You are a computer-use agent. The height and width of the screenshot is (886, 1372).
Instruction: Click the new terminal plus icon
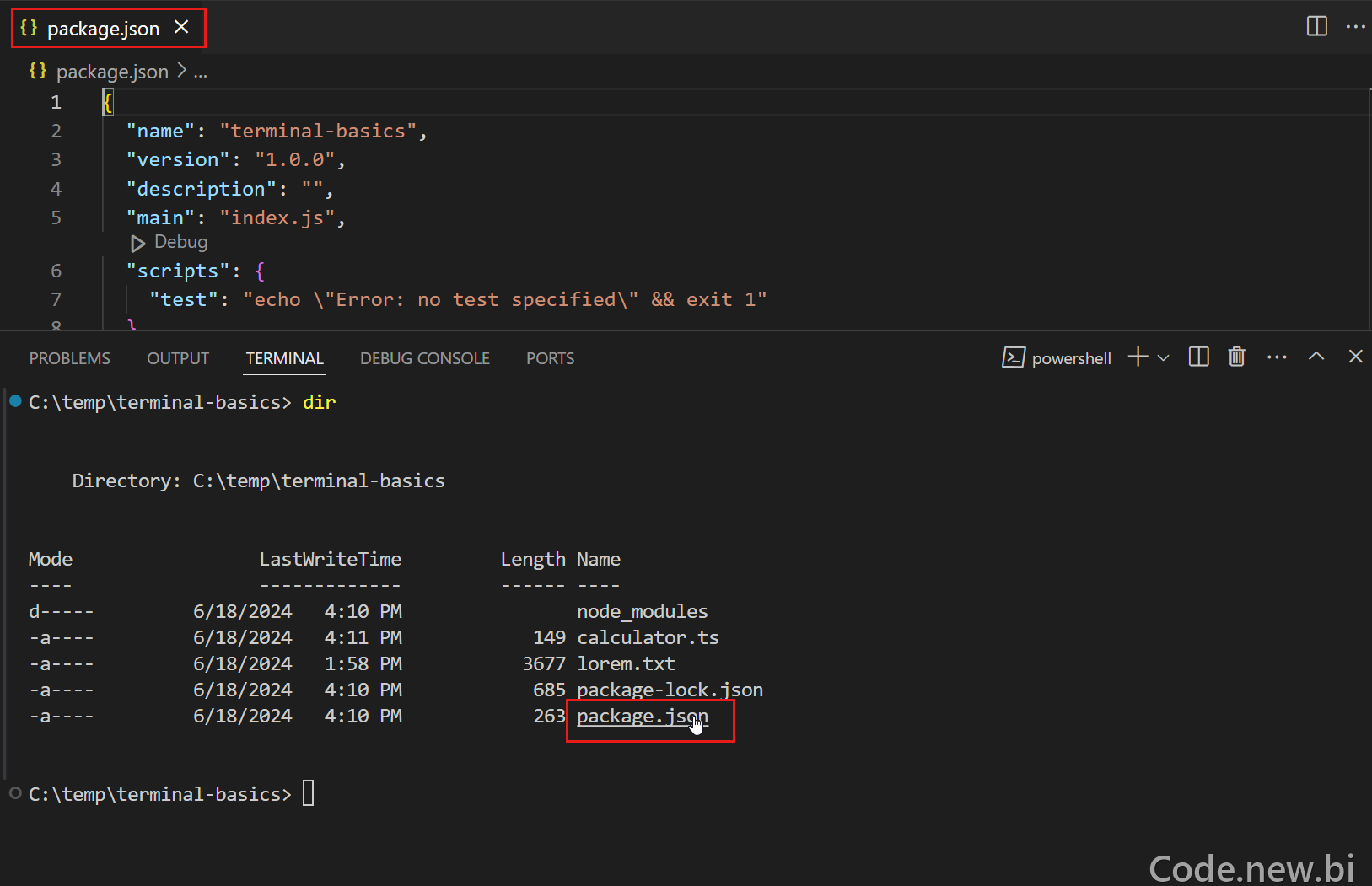(1138, 357)
